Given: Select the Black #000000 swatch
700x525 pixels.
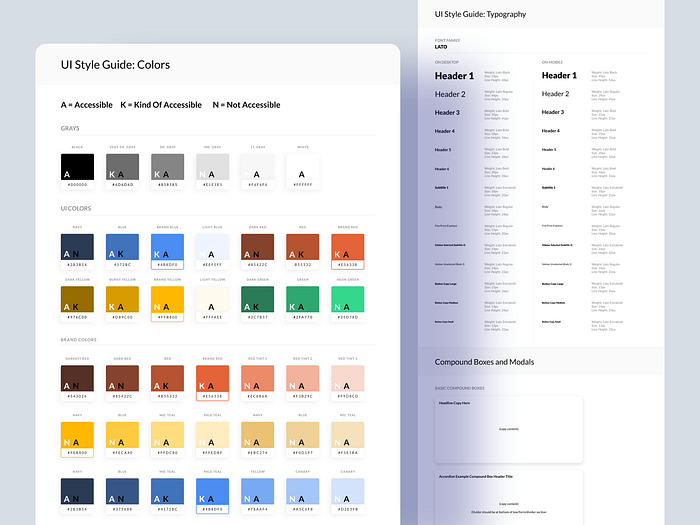Looking at the screenshot, I should pos(77,171).
